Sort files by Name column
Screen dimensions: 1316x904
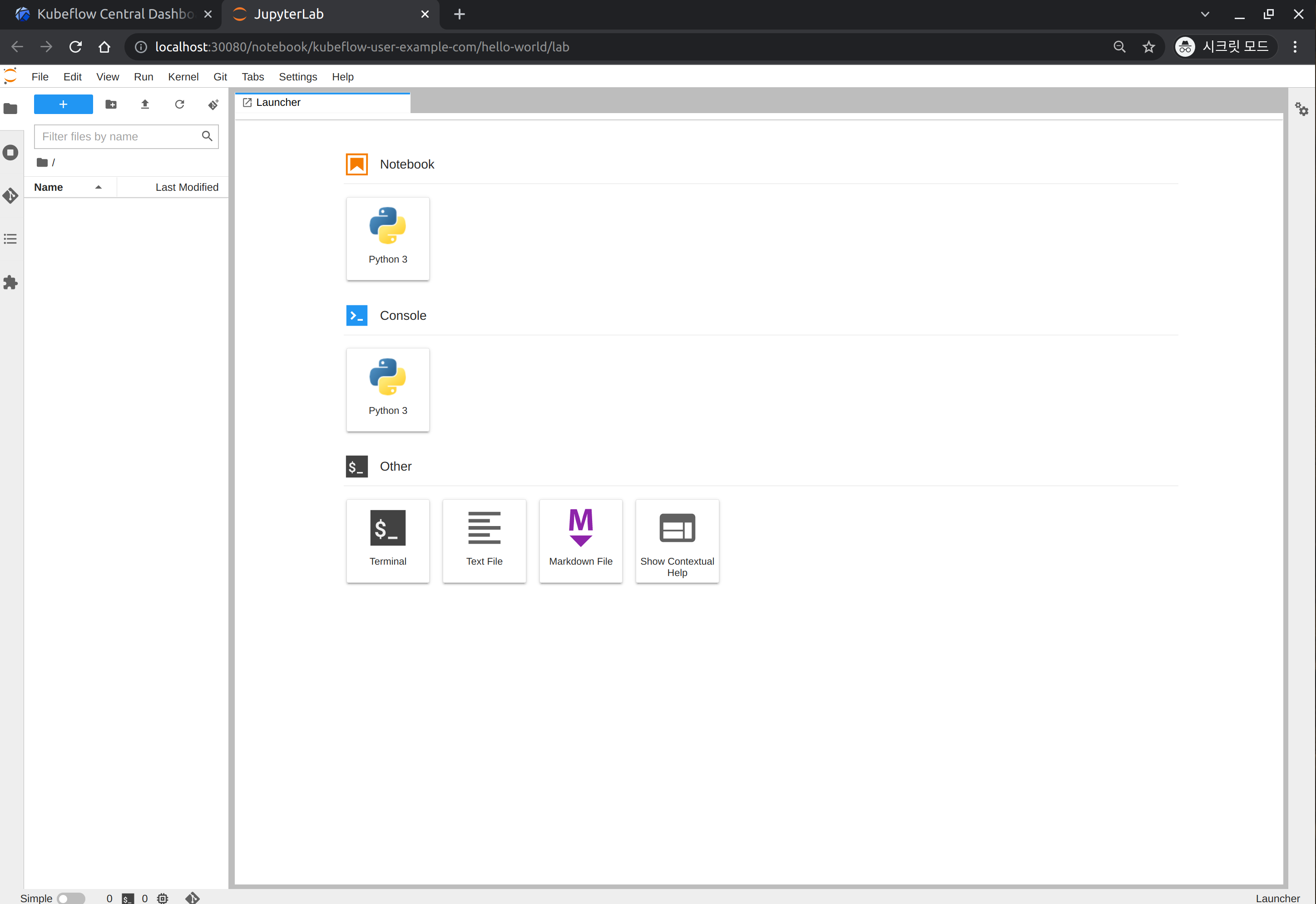[70, 187]
